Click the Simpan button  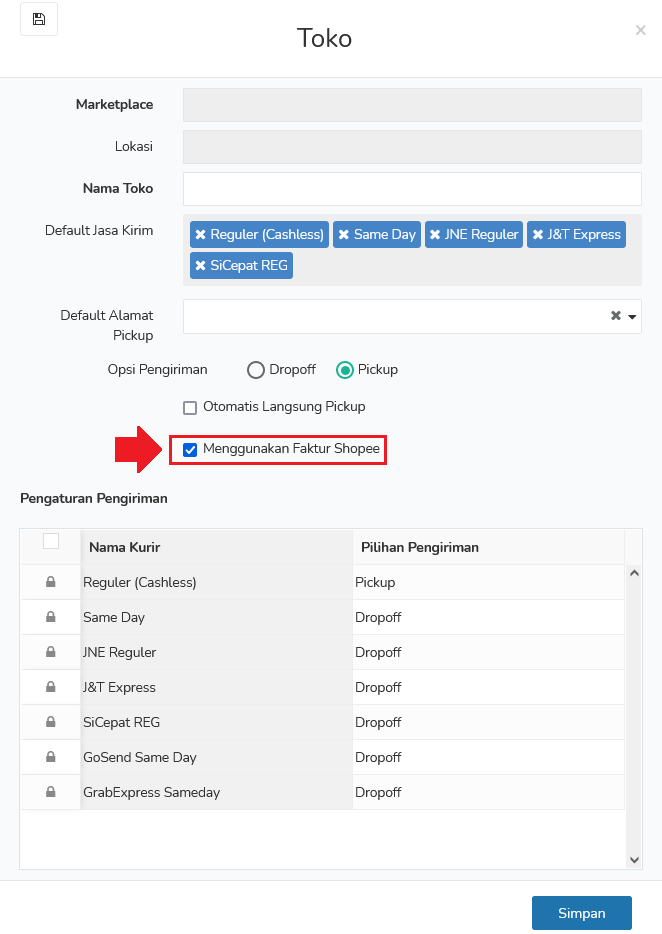[x=582, y=913]
